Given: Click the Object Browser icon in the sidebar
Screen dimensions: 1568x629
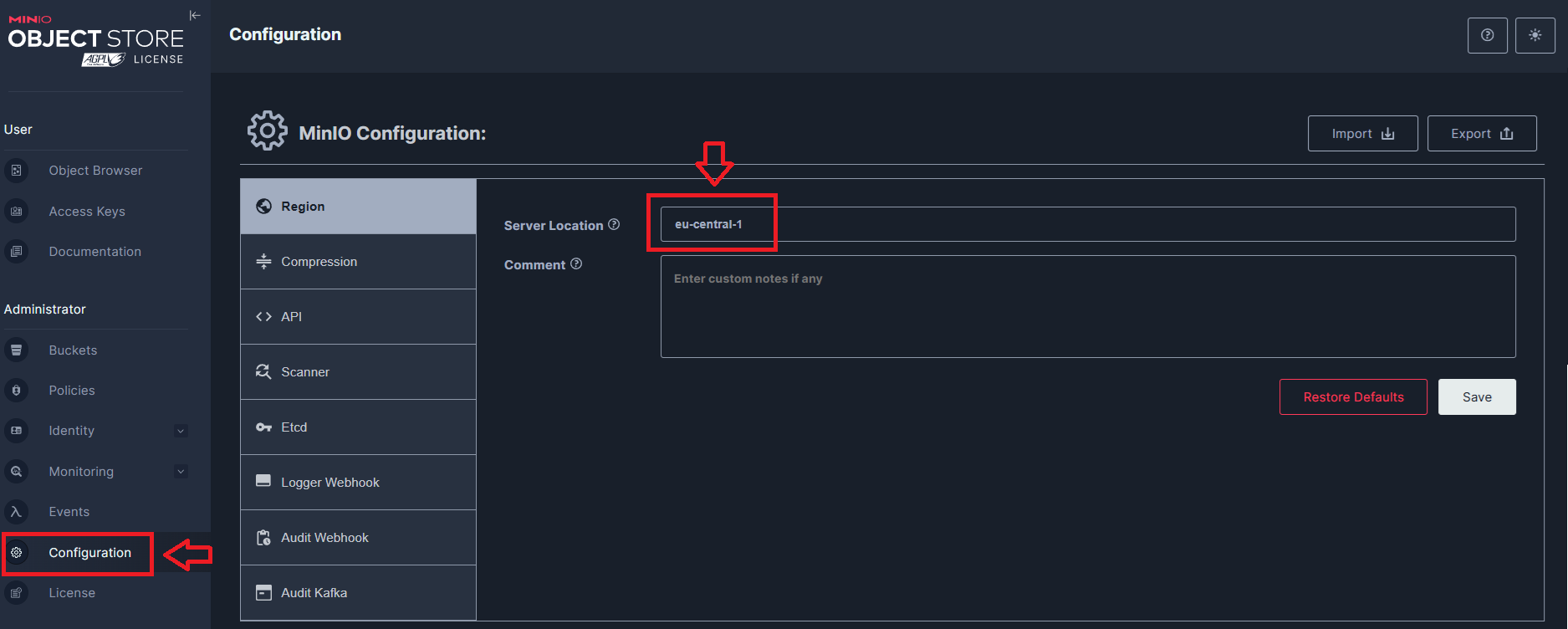Looking at the screenshot, I should [16, 171].
